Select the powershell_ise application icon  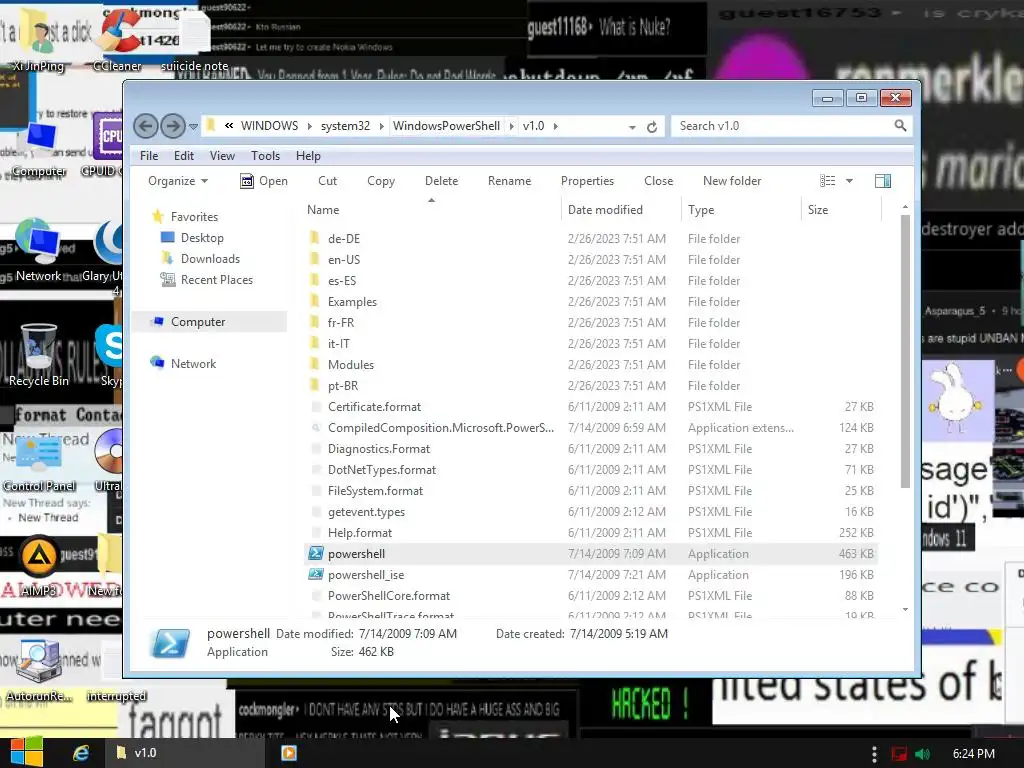pos(316,575)
